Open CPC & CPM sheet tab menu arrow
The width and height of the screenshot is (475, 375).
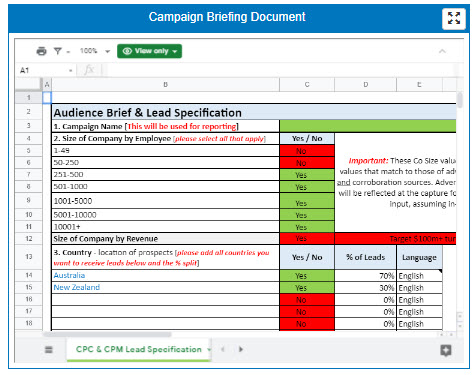(x=209, y=349)
